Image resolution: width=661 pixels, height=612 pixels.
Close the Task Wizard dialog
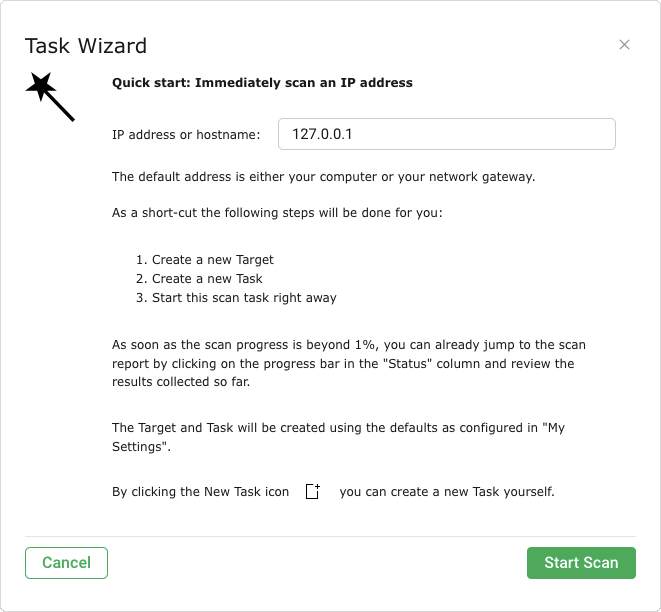point(624,45)
